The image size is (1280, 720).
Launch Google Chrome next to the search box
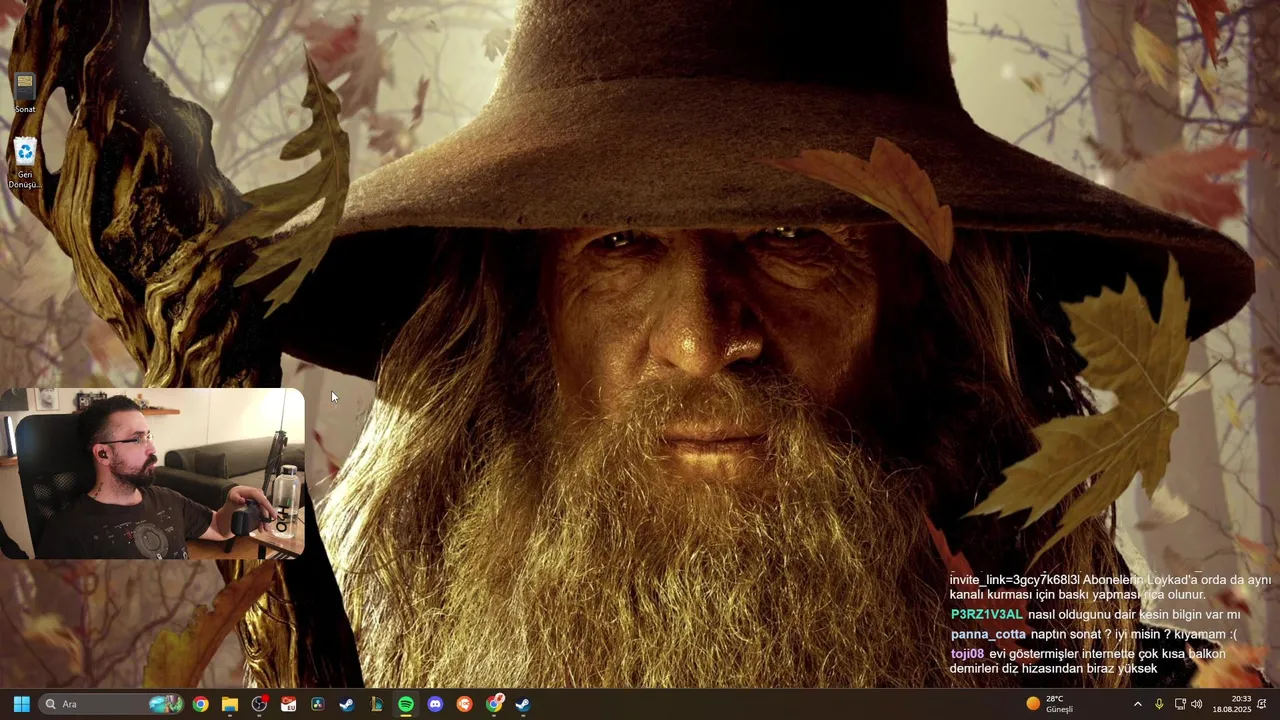click(x=201, y=704)
